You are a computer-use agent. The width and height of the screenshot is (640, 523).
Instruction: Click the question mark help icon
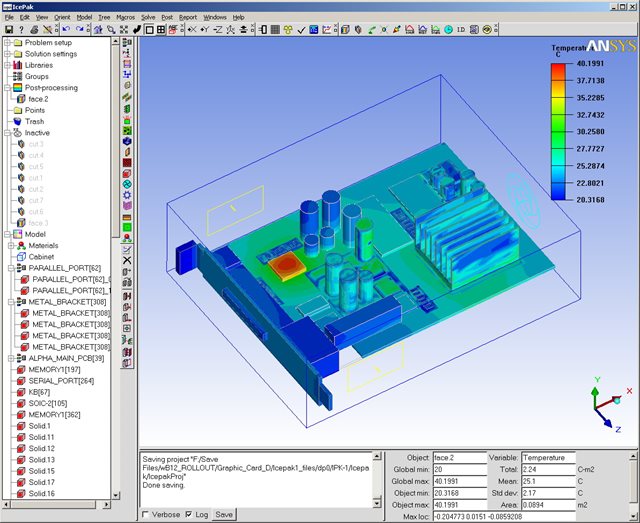click(x=21, y=29)
